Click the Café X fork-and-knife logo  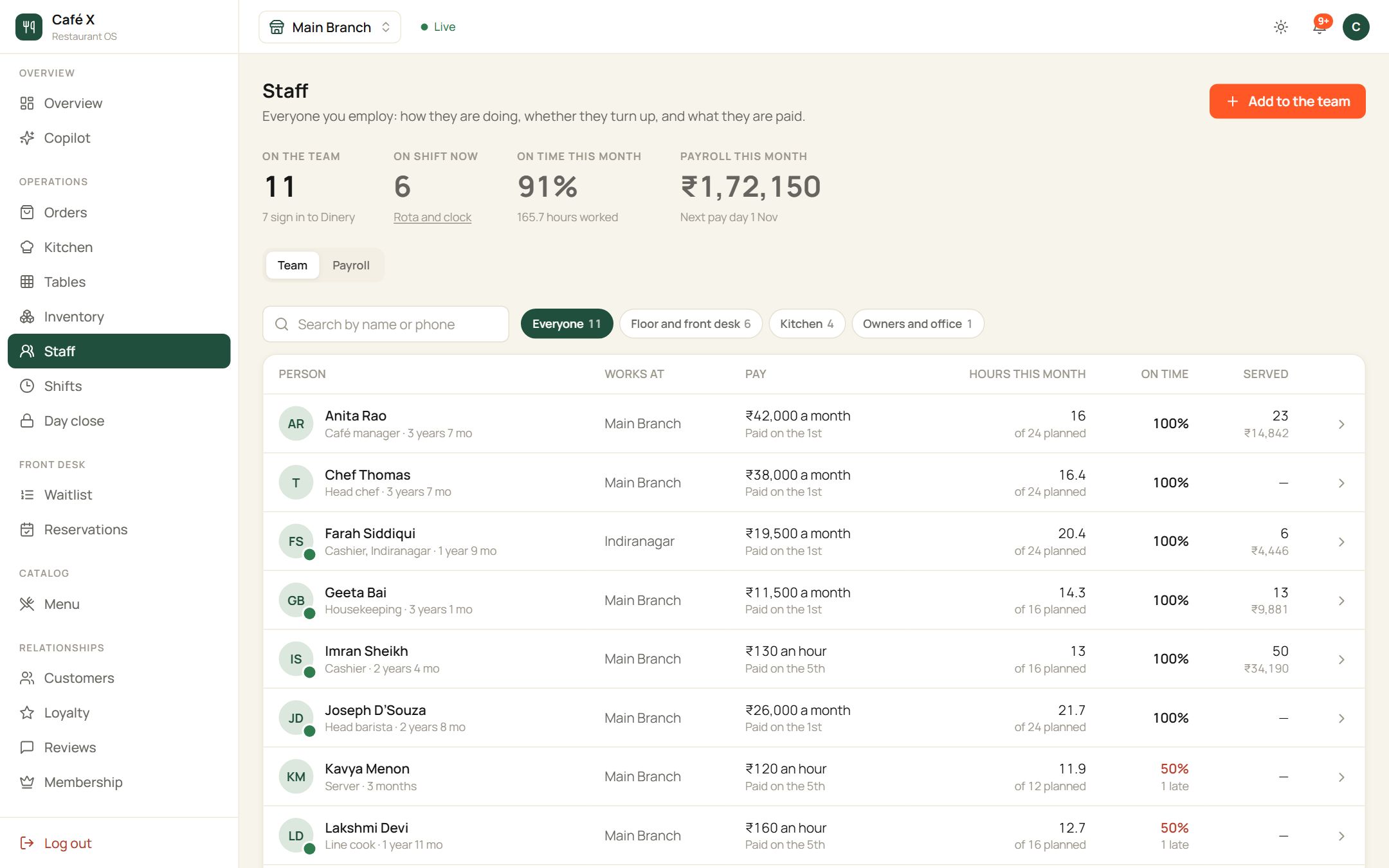pos(28,27)
